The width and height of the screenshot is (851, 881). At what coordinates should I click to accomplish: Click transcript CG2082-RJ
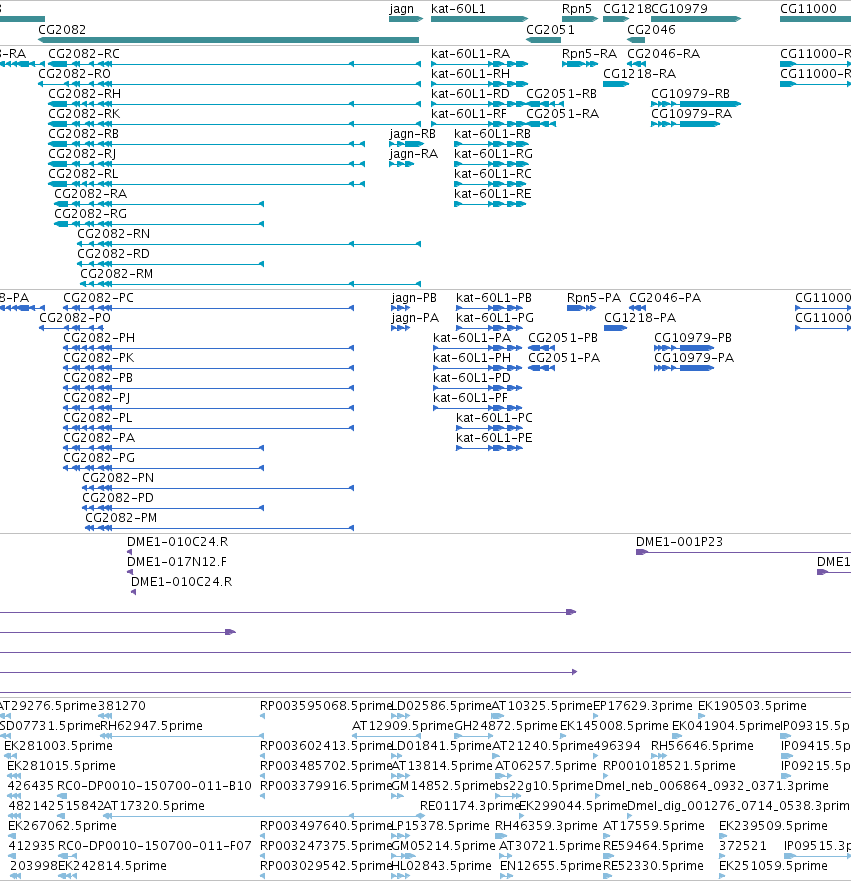(82, 154)
